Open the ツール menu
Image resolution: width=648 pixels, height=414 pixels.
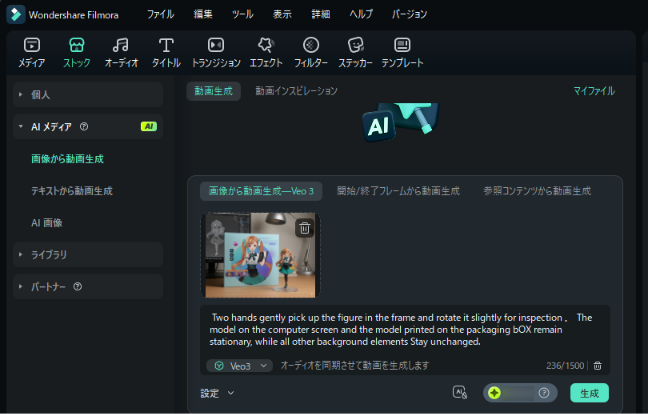(x=243, y=14)
